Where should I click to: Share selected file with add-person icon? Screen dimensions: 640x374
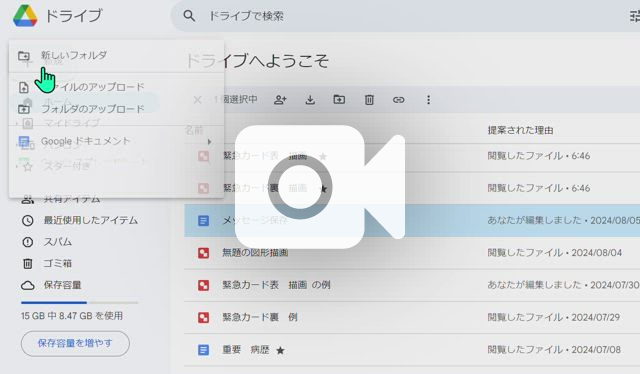(x=280, y=100)
